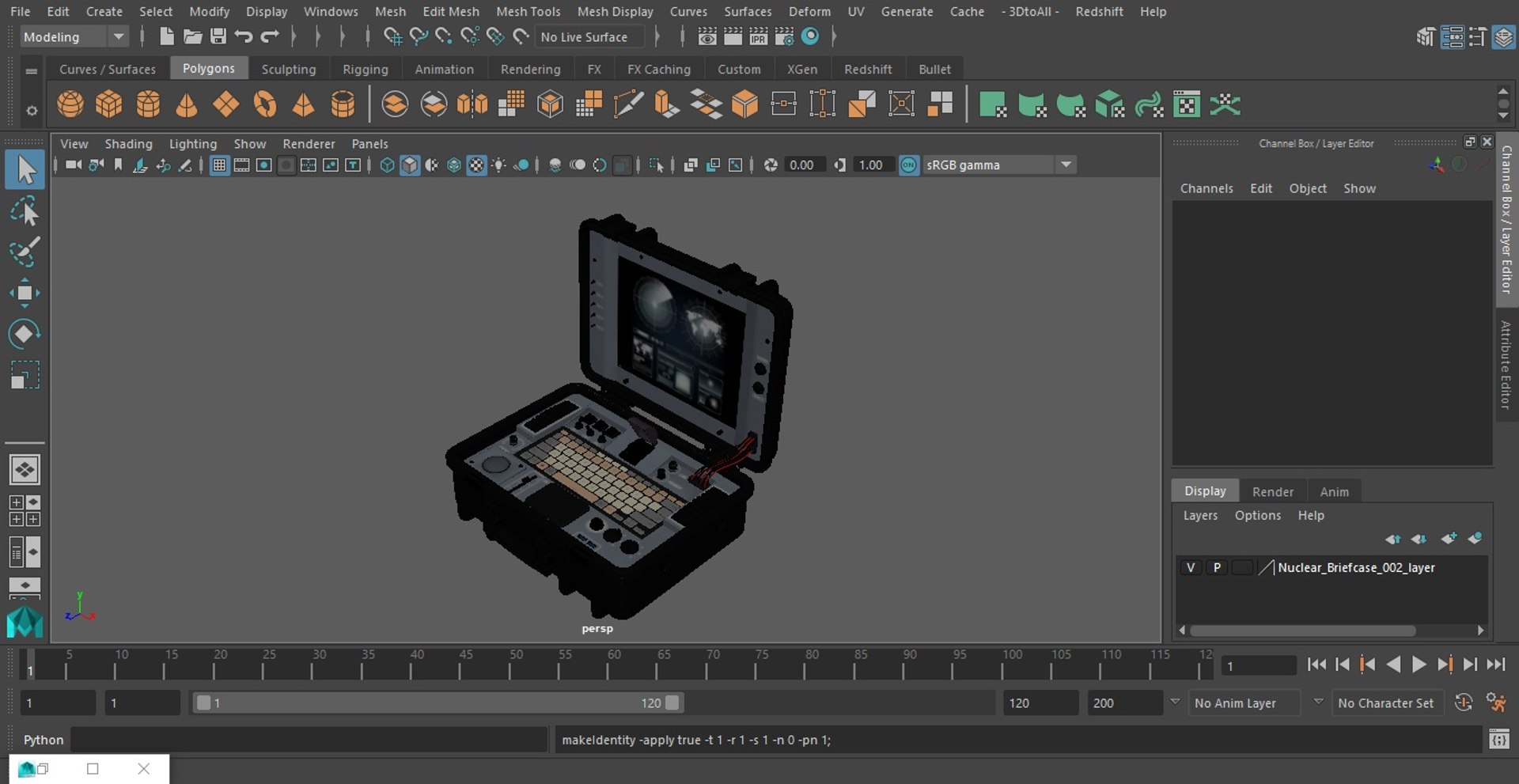Select the Move tool in toolbox
1519x784 pixels.
point(25,293)
